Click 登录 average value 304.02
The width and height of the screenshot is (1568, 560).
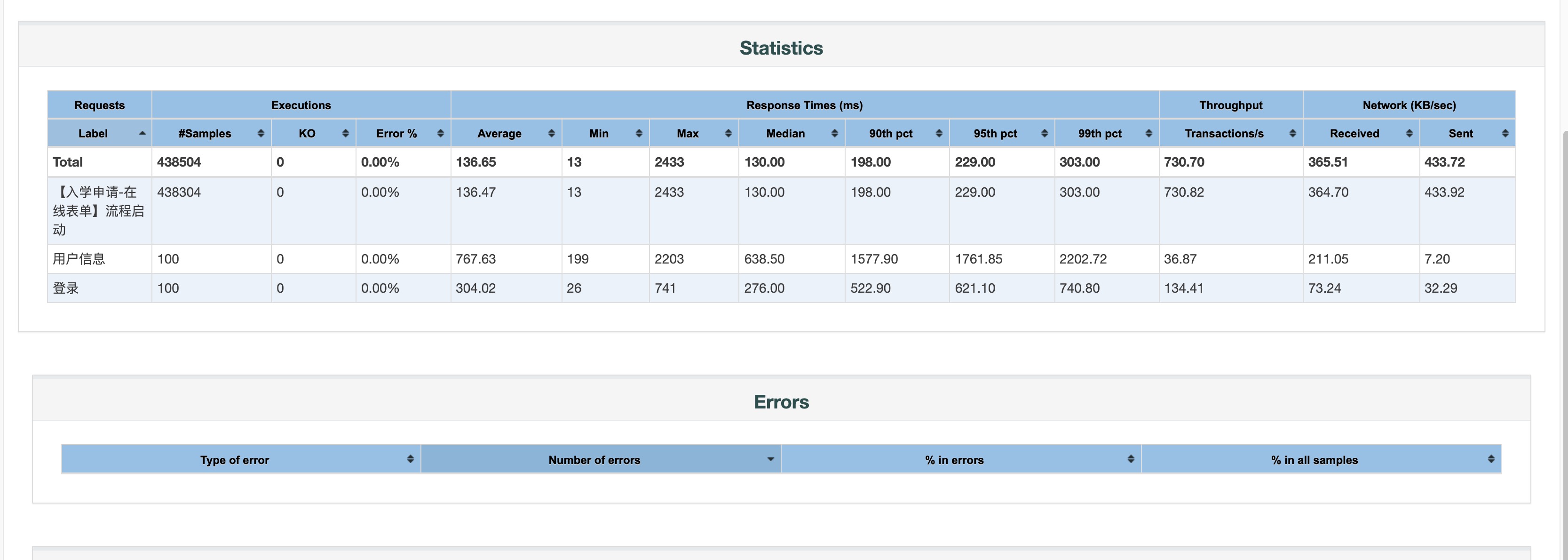476,288
